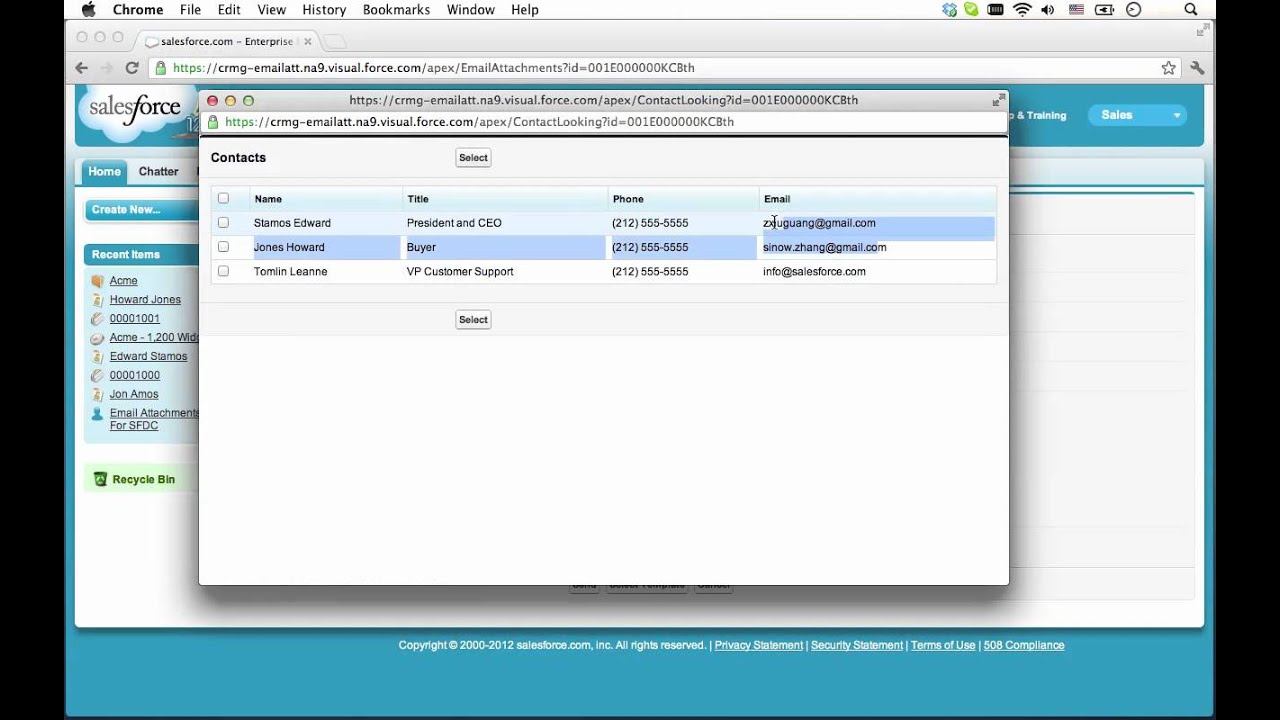Open the History menu
The width and height of the screenshot is (1280, 720).
tap(324, 10)
